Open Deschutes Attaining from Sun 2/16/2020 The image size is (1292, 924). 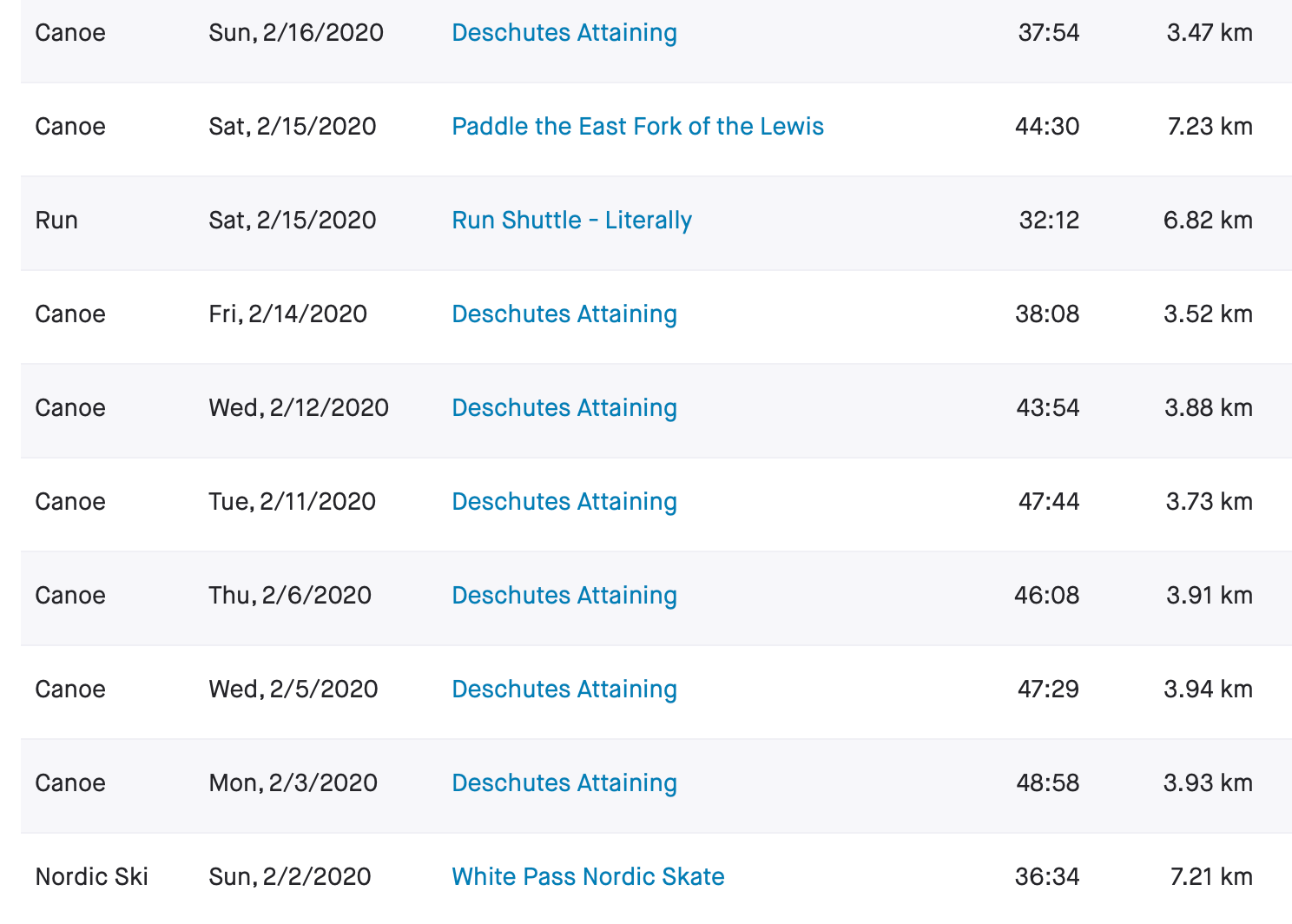click(x=564, y=33)
